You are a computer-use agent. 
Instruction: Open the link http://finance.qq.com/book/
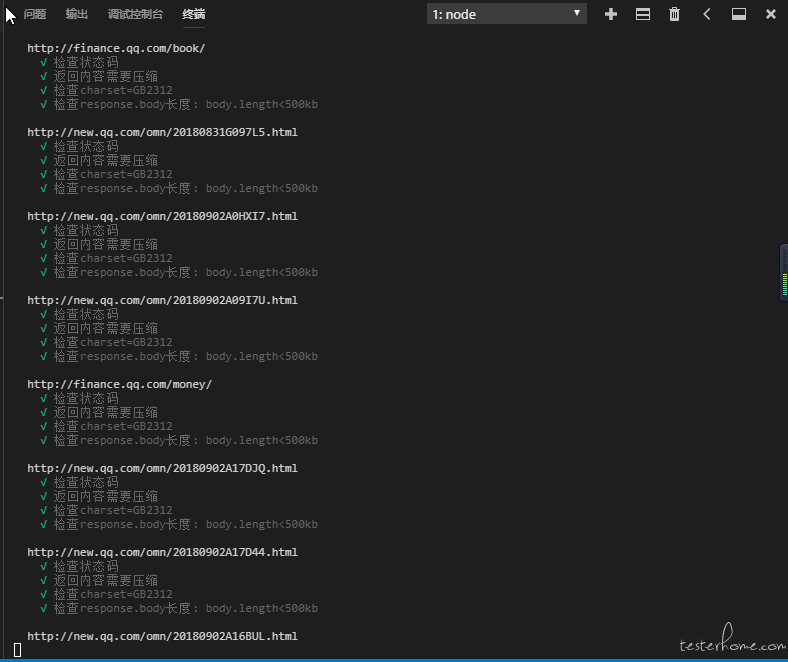[x=116, y=48]
